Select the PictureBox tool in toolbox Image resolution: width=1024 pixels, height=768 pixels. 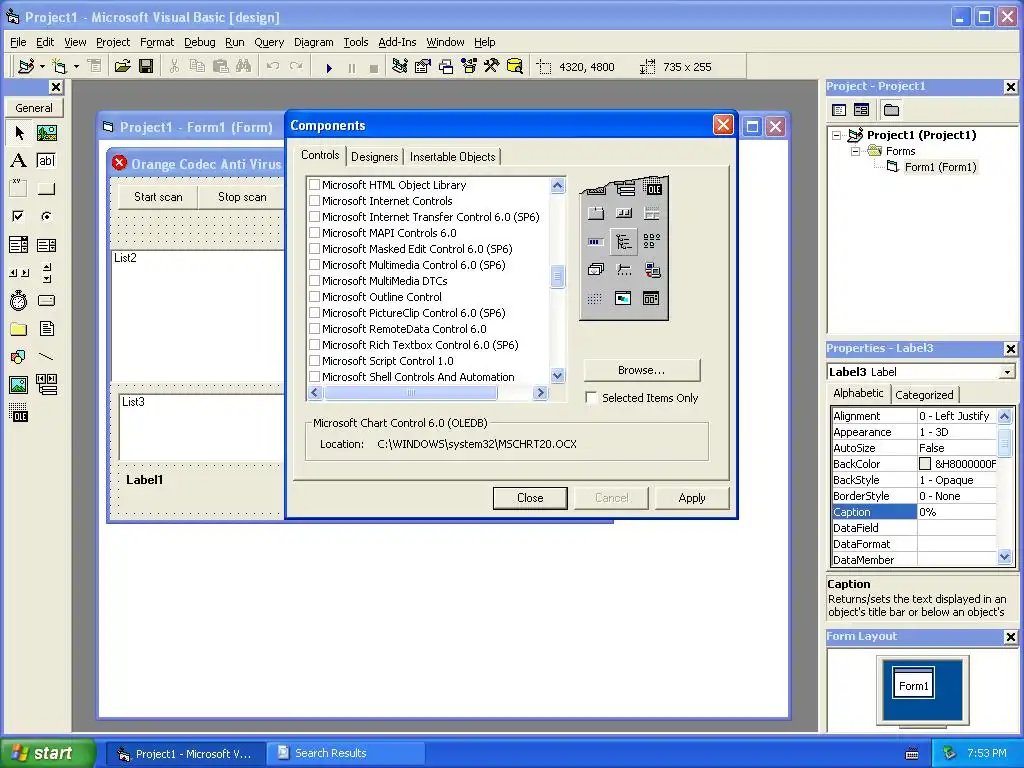(46, 133)
